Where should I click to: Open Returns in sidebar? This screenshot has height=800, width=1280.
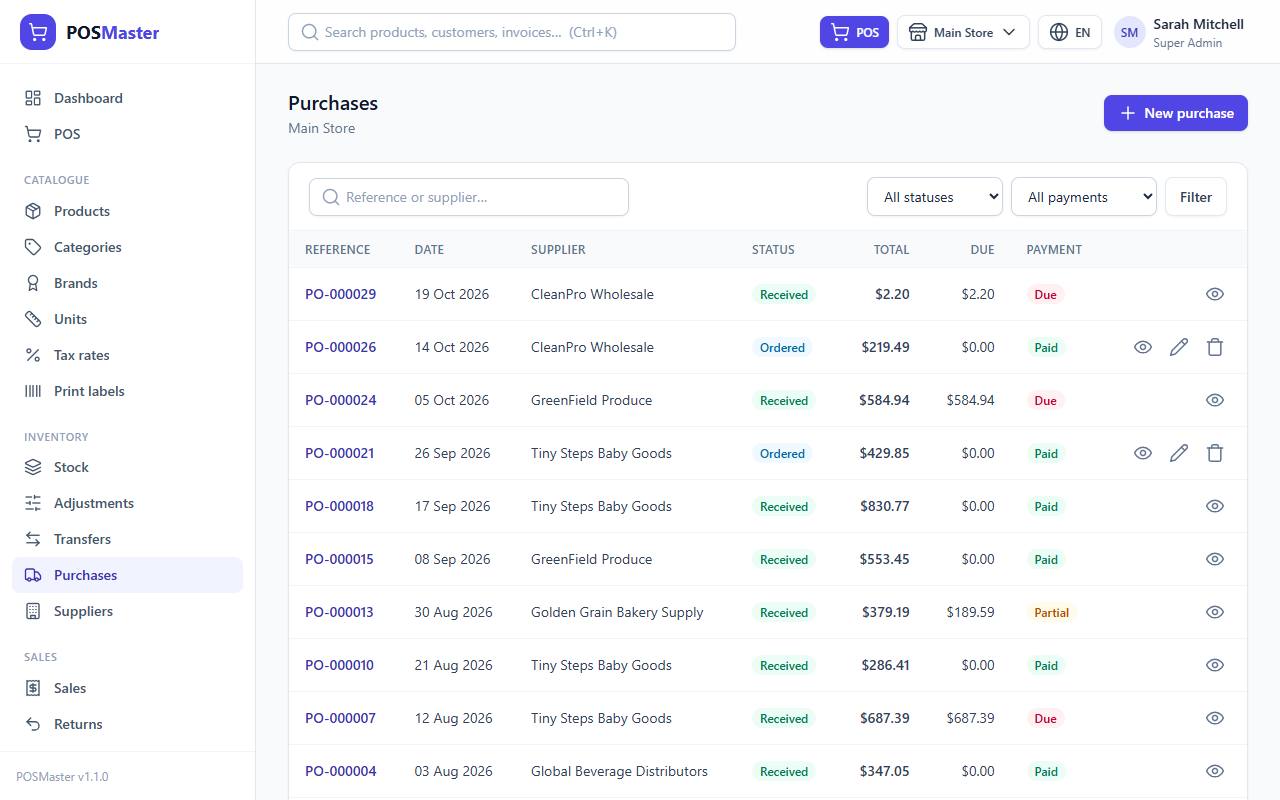pos(127,724)
